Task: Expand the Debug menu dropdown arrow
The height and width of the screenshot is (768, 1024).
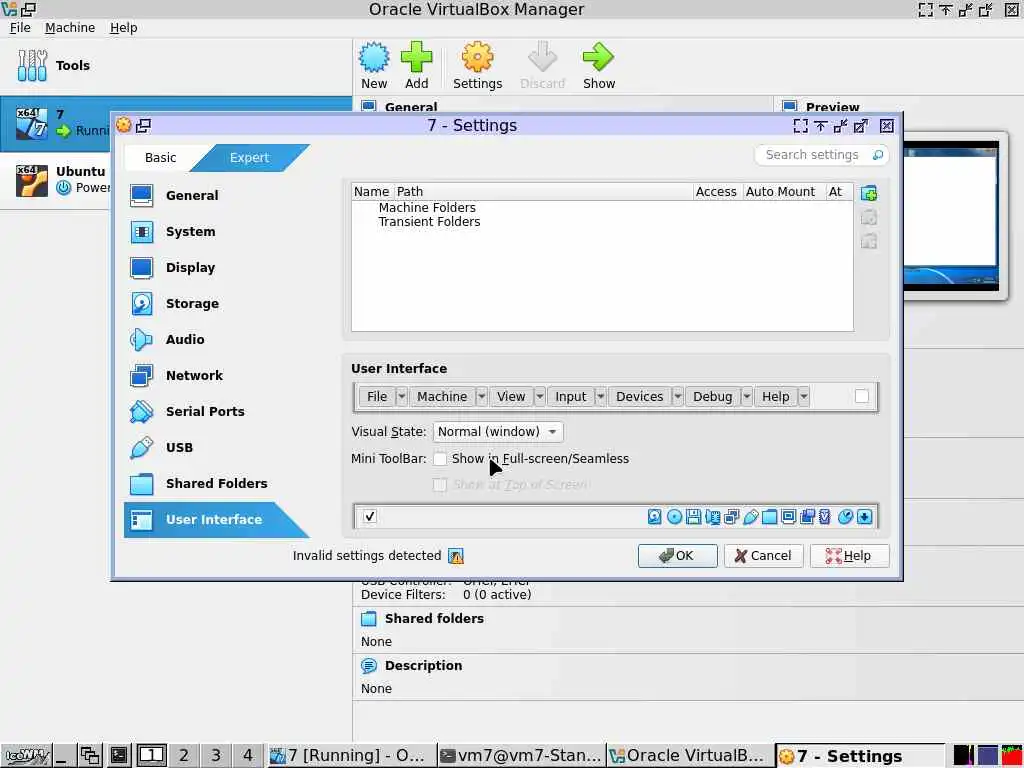Action: (746, 396)
